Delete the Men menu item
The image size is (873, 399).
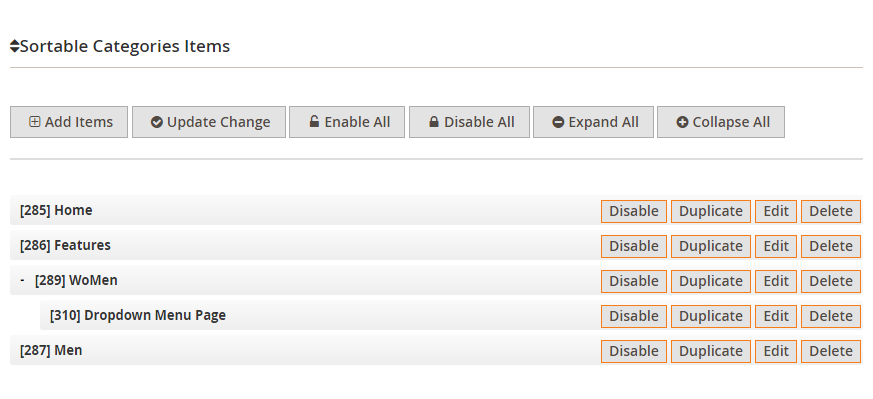click(831, 351)
